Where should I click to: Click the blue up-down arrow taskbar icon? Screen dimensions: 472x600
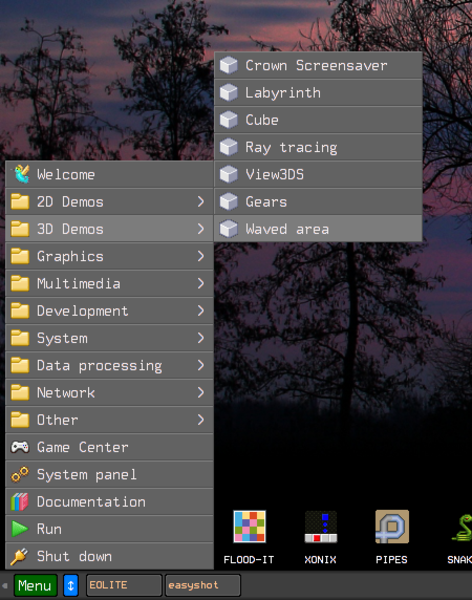point(71,585)
